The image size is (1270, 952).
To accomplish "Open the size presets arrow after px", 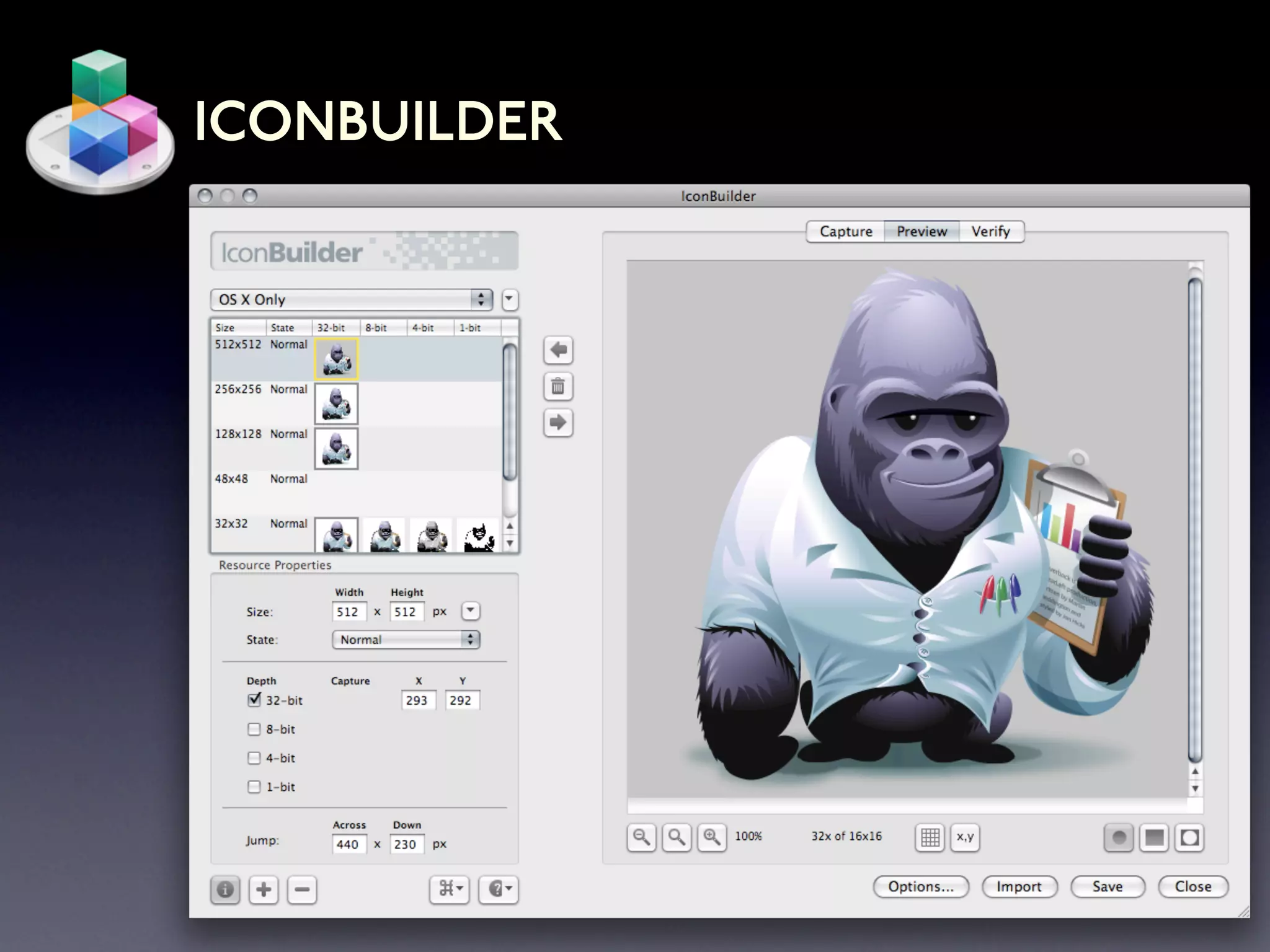I will tap(471, 611).
